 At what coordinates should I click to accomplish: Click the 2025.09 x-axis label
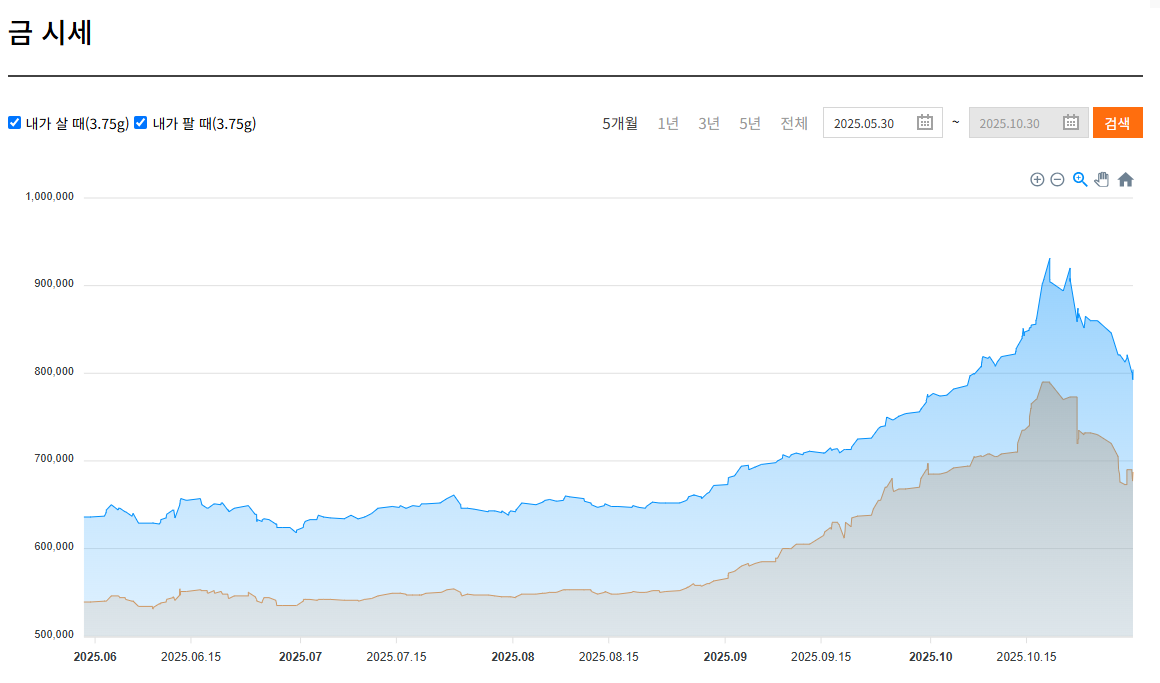(x=725, y=657)
